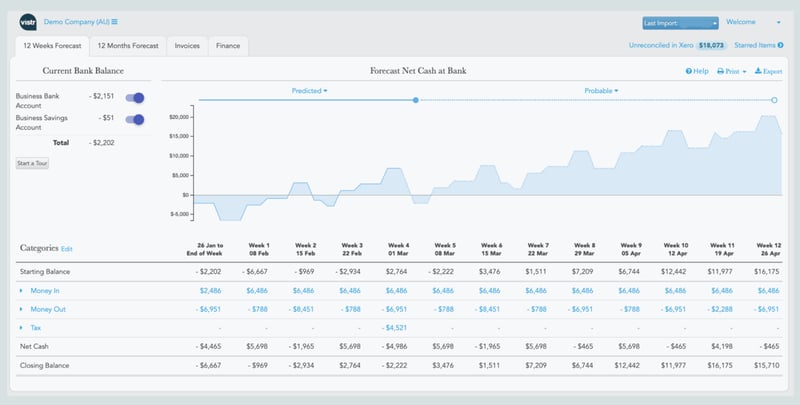The height and width of the screenshot is (405, 800).
Task: Open the Invoices tab
Action: (x=184, y=46)
